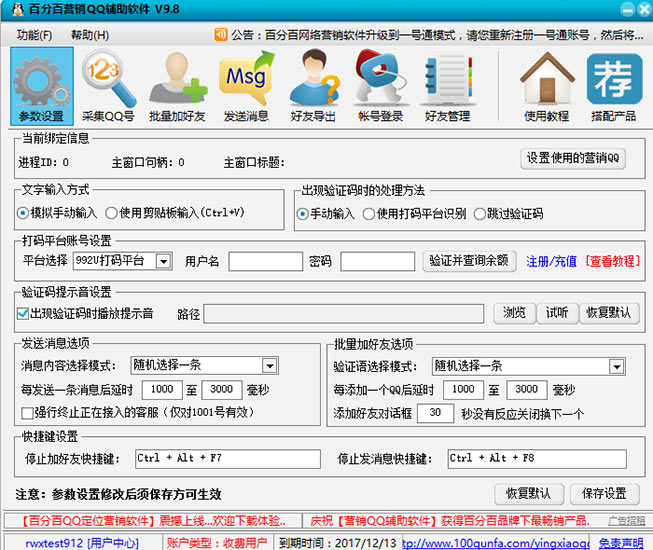Click 账户类型：收费用户 status text
This screenshot has height=550, width=653.
(217, 543)
